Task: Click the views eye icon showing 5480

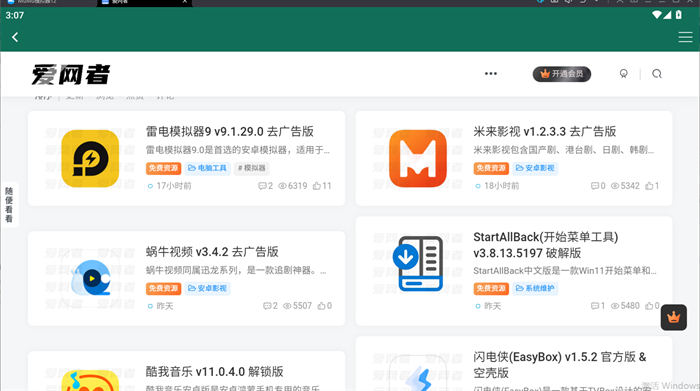Action: pyautogui.click(x=615, y=306)
